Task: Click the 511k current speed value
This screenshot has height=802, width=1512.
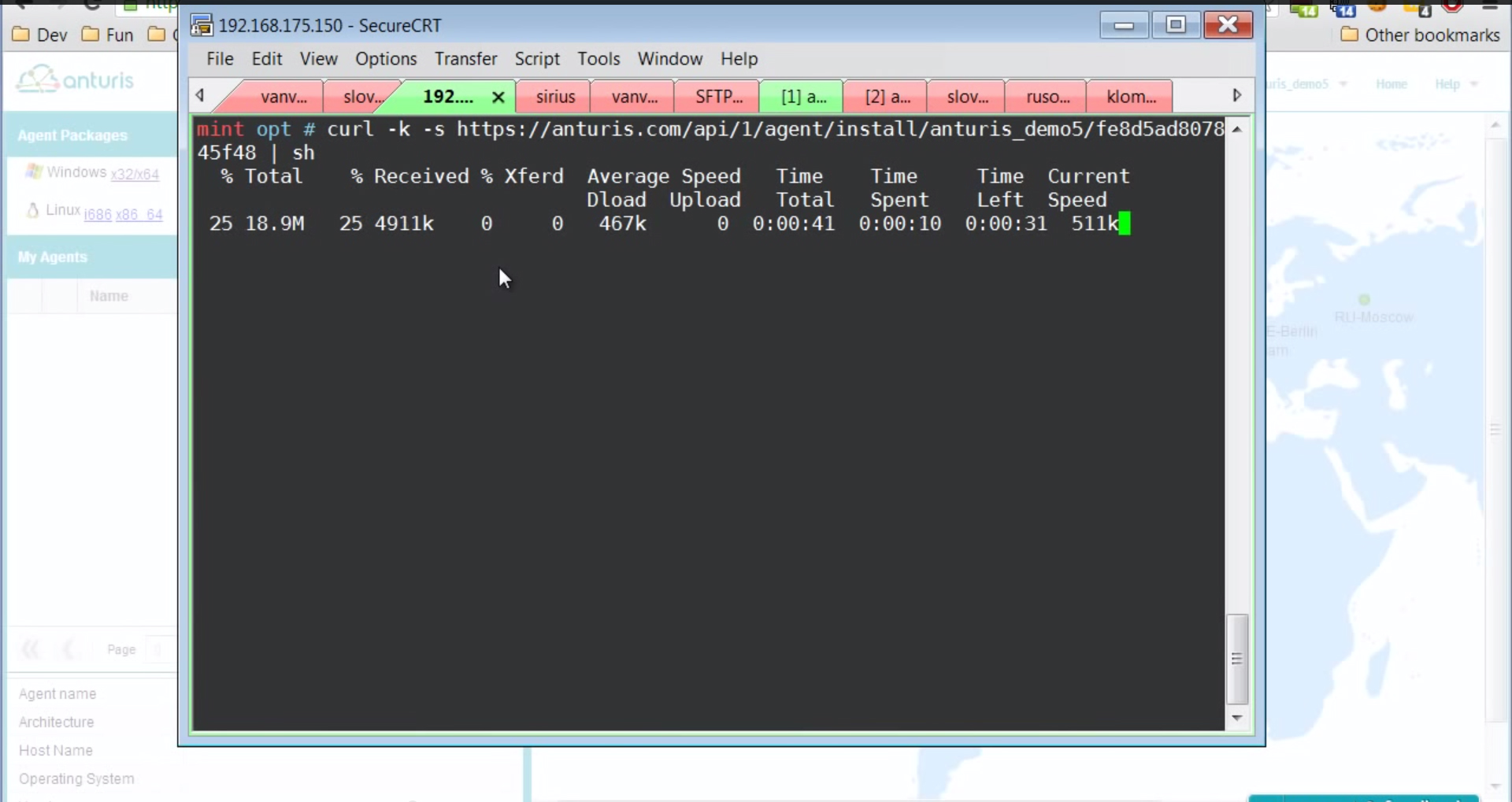Action: tap(1095, 224)
